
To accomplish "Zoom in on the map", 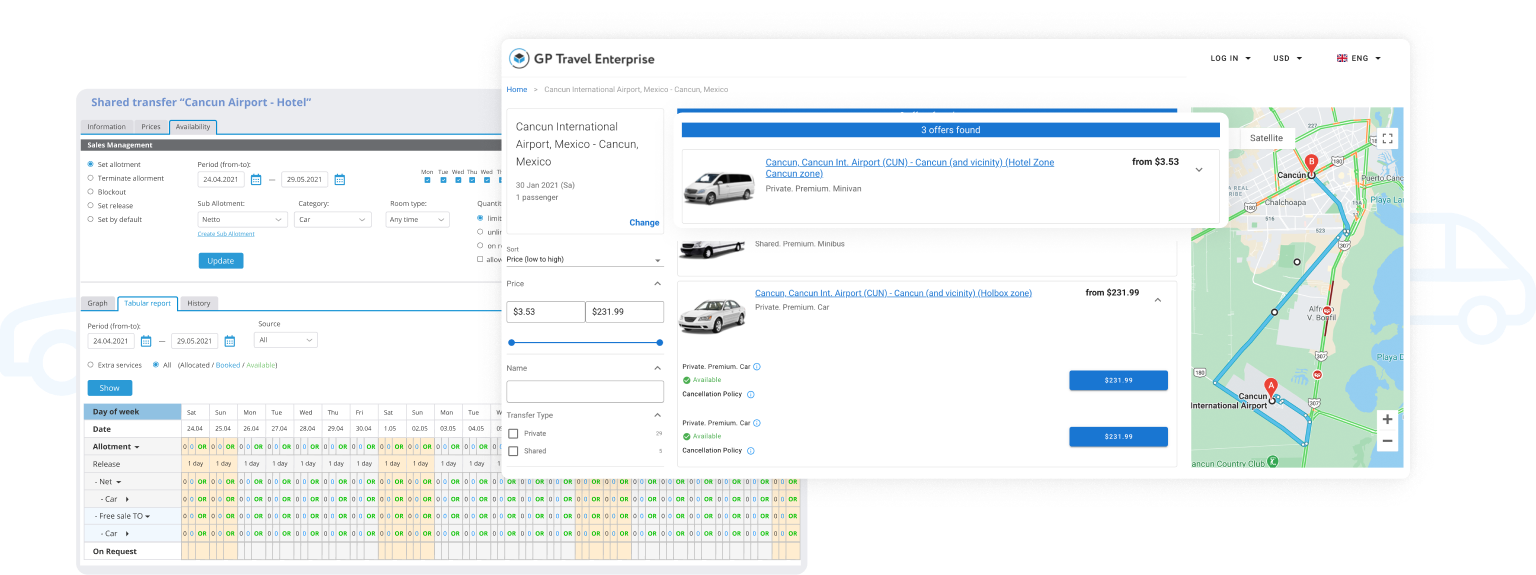I will click(1387, 419).
